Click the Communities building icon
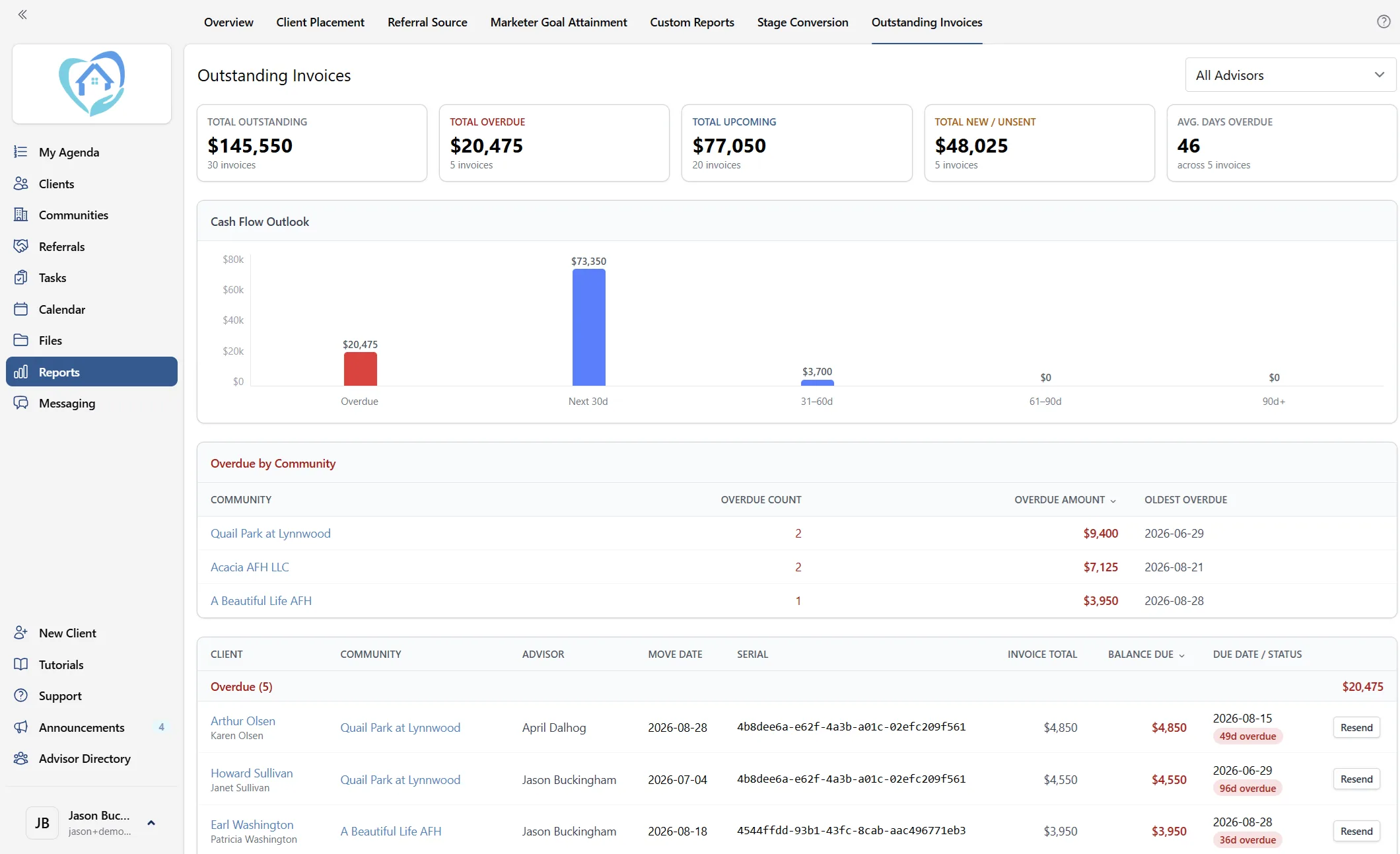 (x=21, y=215)
